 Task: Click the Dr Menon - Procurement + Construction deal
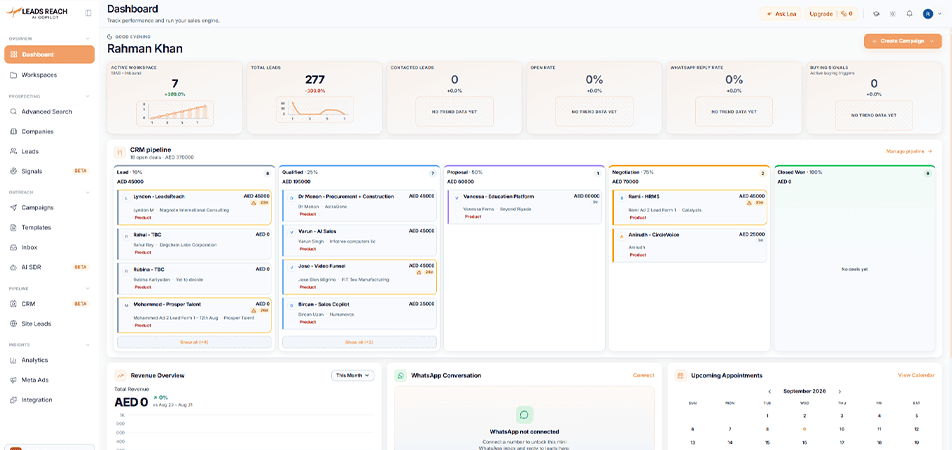[x=359, y=206]
